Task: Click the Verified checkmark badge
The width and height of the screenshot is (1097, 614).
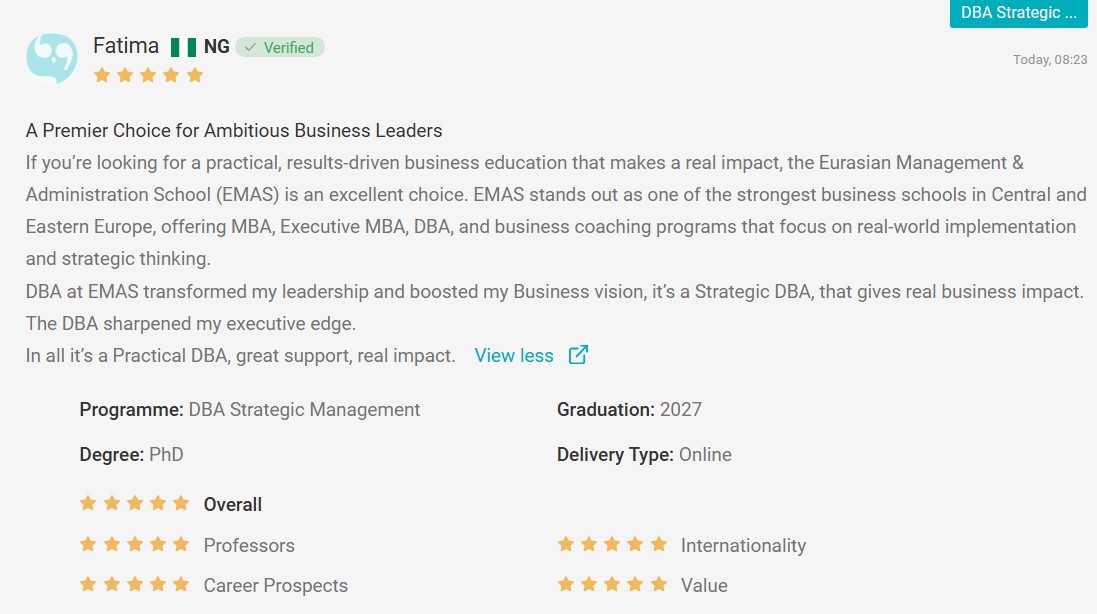Action: coord(280,48)
